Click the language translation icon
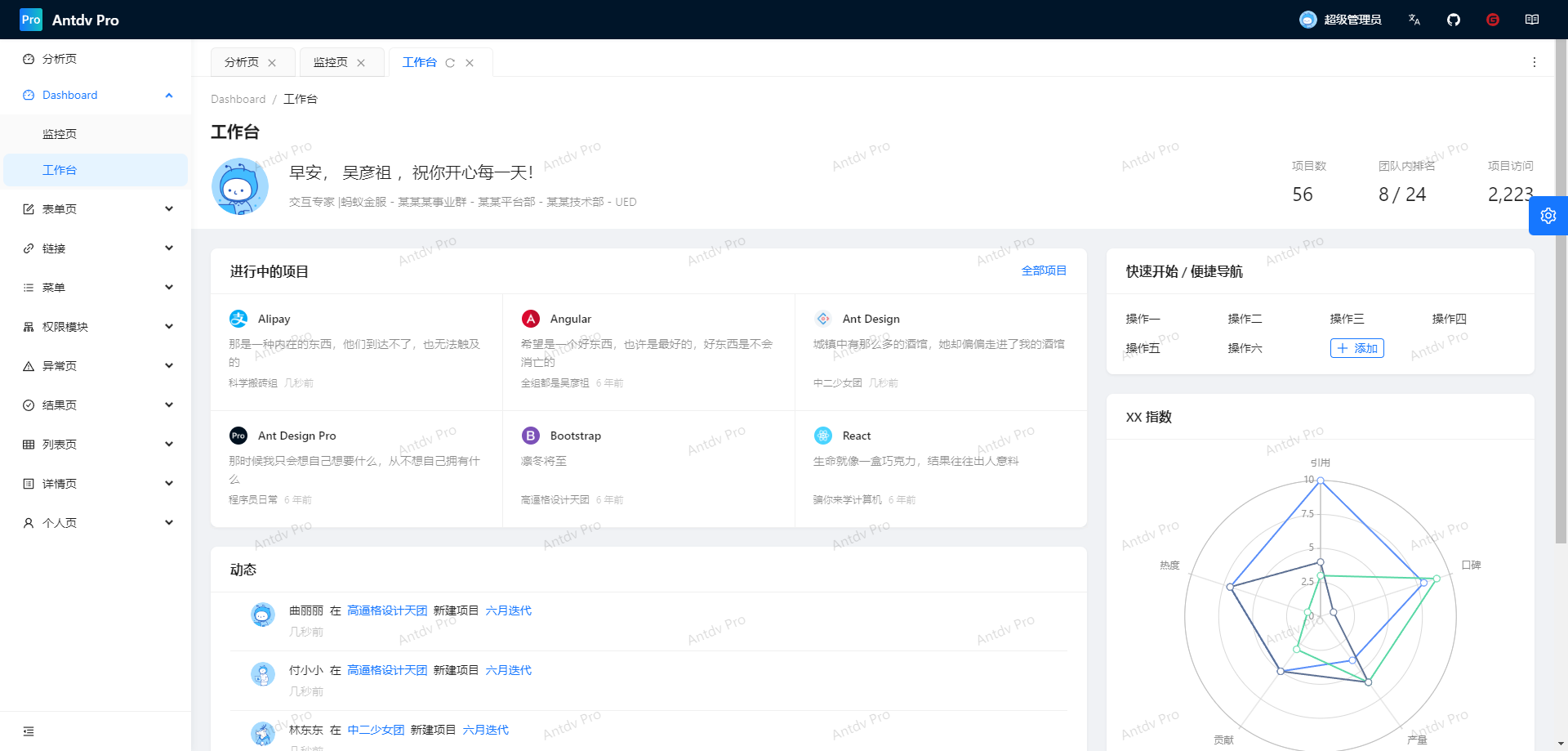 [x=1414, y=20]
